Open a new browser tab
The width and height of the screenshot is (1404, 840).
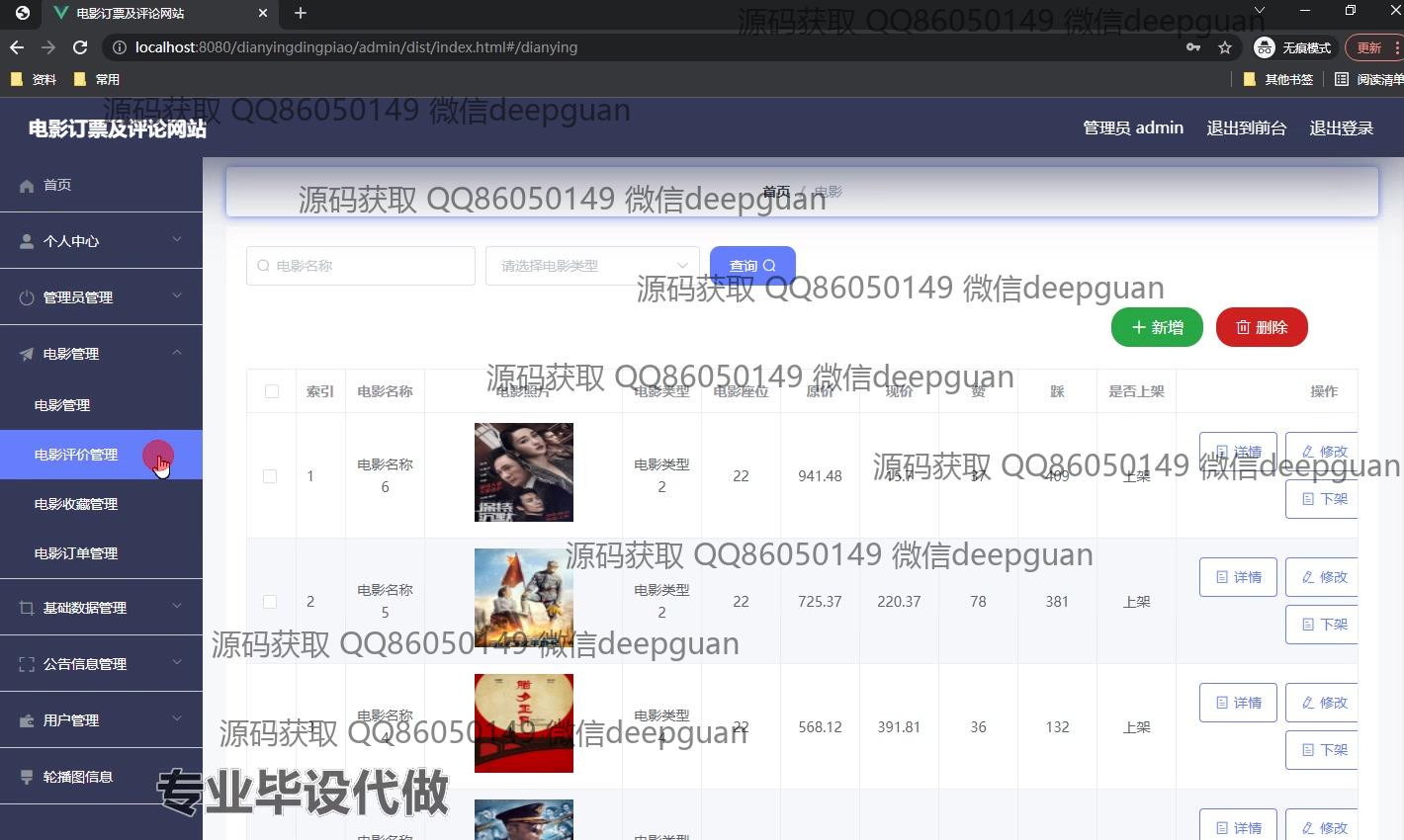tap(301, 13)
